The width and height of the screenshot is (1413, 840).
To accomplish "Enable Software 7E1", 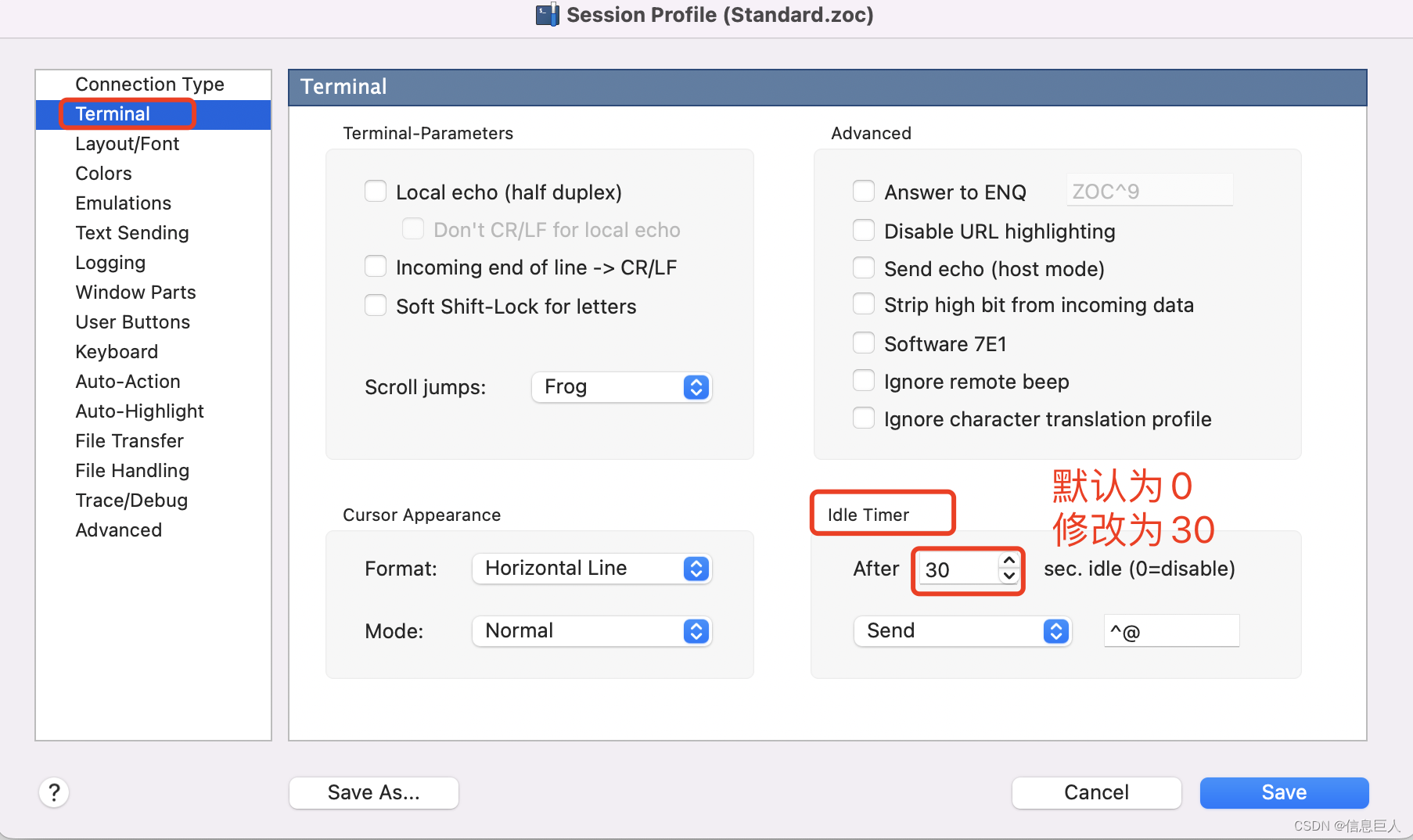I will [864, 343].
